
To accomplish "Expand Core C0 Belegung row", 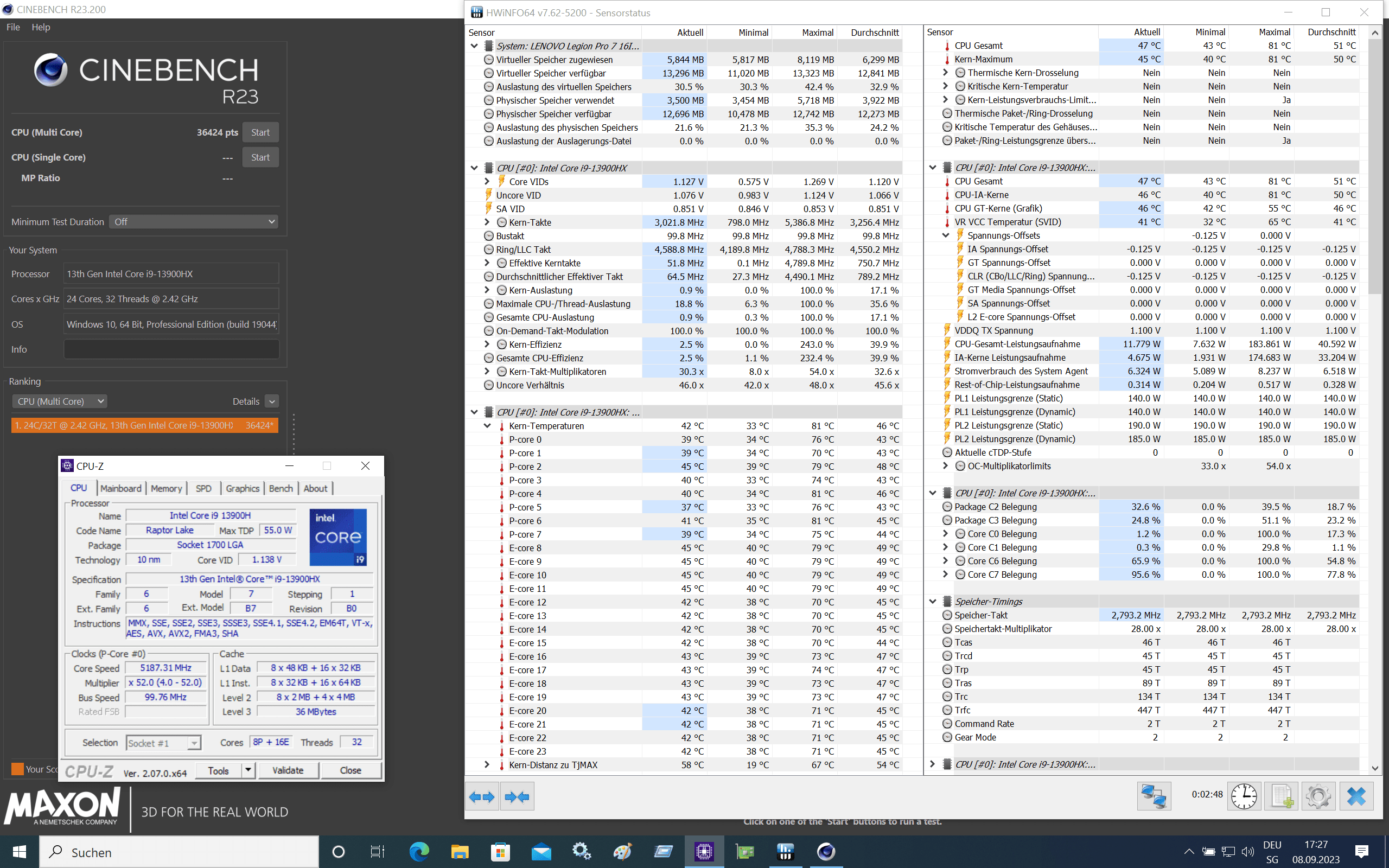I will (x=945, y=534).
